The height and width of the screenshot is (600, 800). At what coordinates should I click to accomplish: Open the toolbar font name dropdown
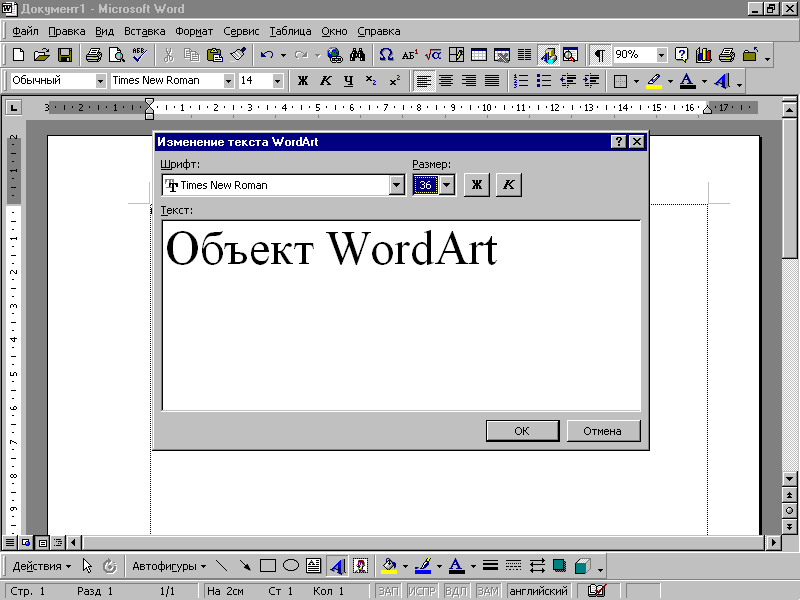(x=229, y=81)
